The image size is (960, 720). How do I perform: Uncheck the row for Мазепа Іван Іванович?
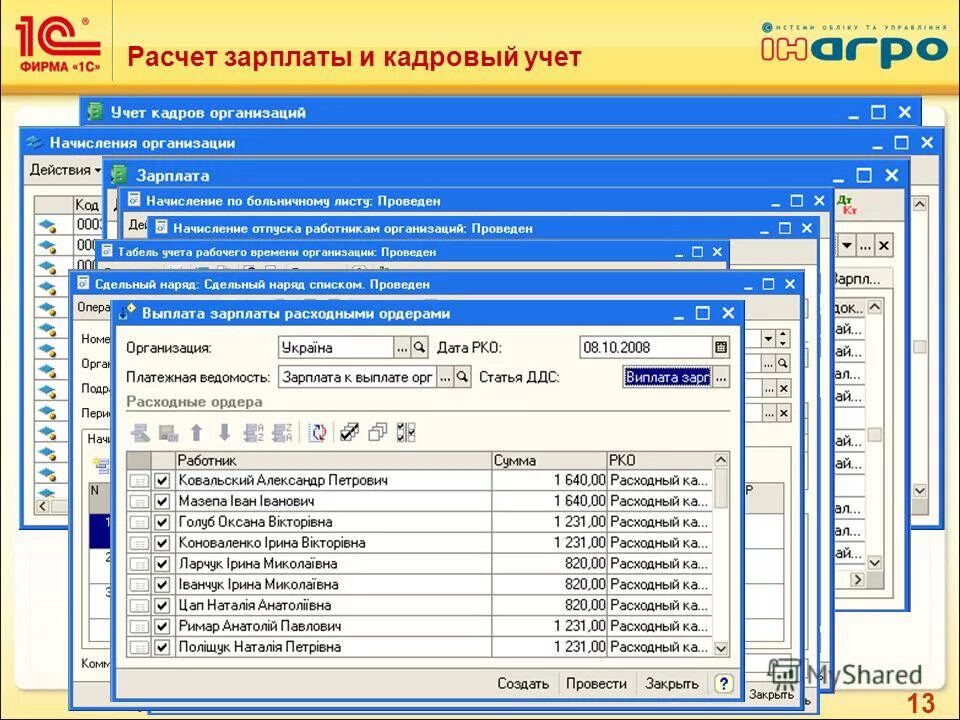coord(160,500)
